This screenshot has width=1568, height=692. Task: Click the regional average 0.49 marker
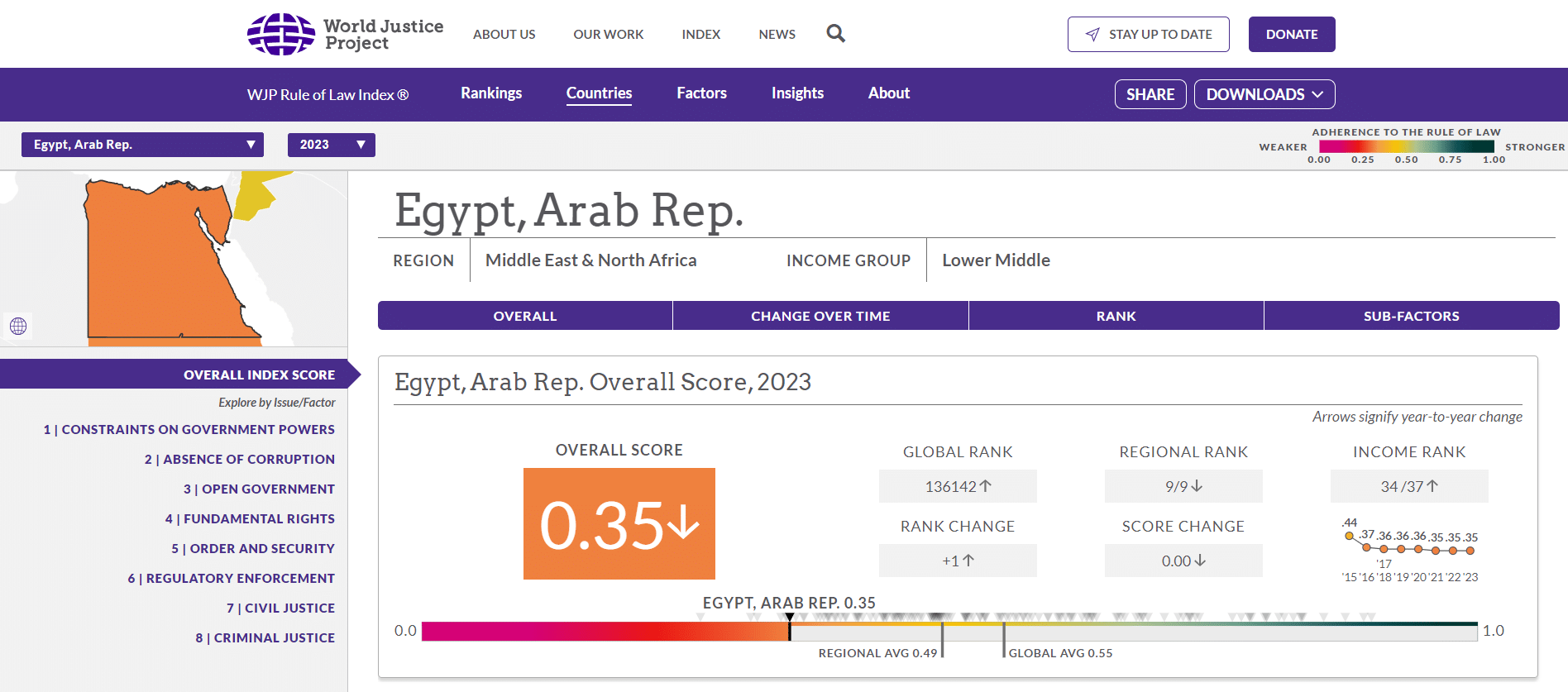pos(942,641)
